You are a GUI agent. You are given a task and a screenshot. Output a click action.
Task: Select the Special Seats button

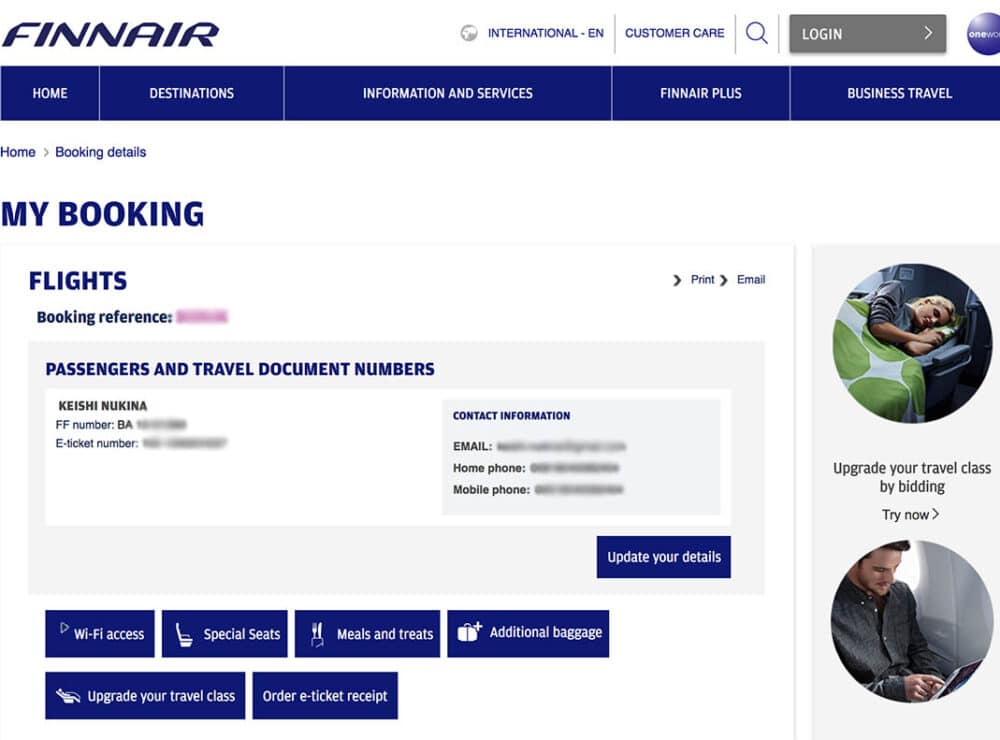pos(224,633)
